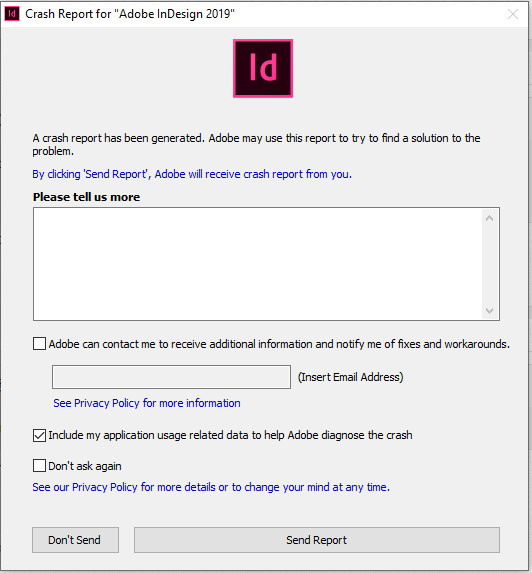Click the comments box scrollbar track

pyautogui.click(x=490, y=265)
